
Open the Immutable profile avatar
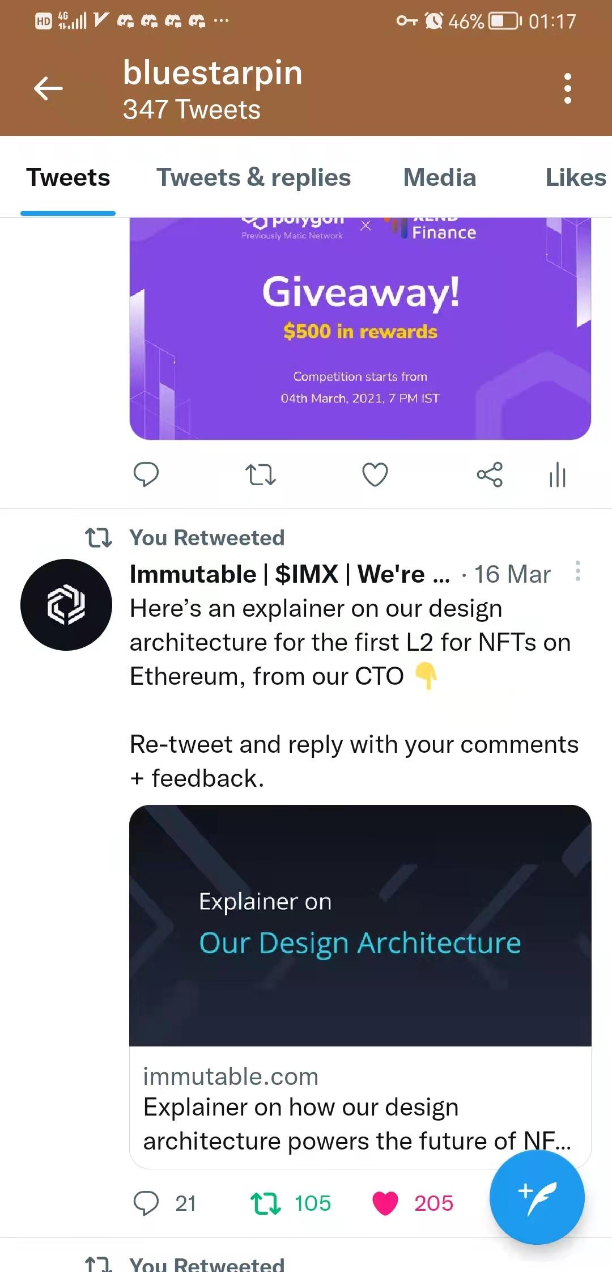(x=66, y=605)
